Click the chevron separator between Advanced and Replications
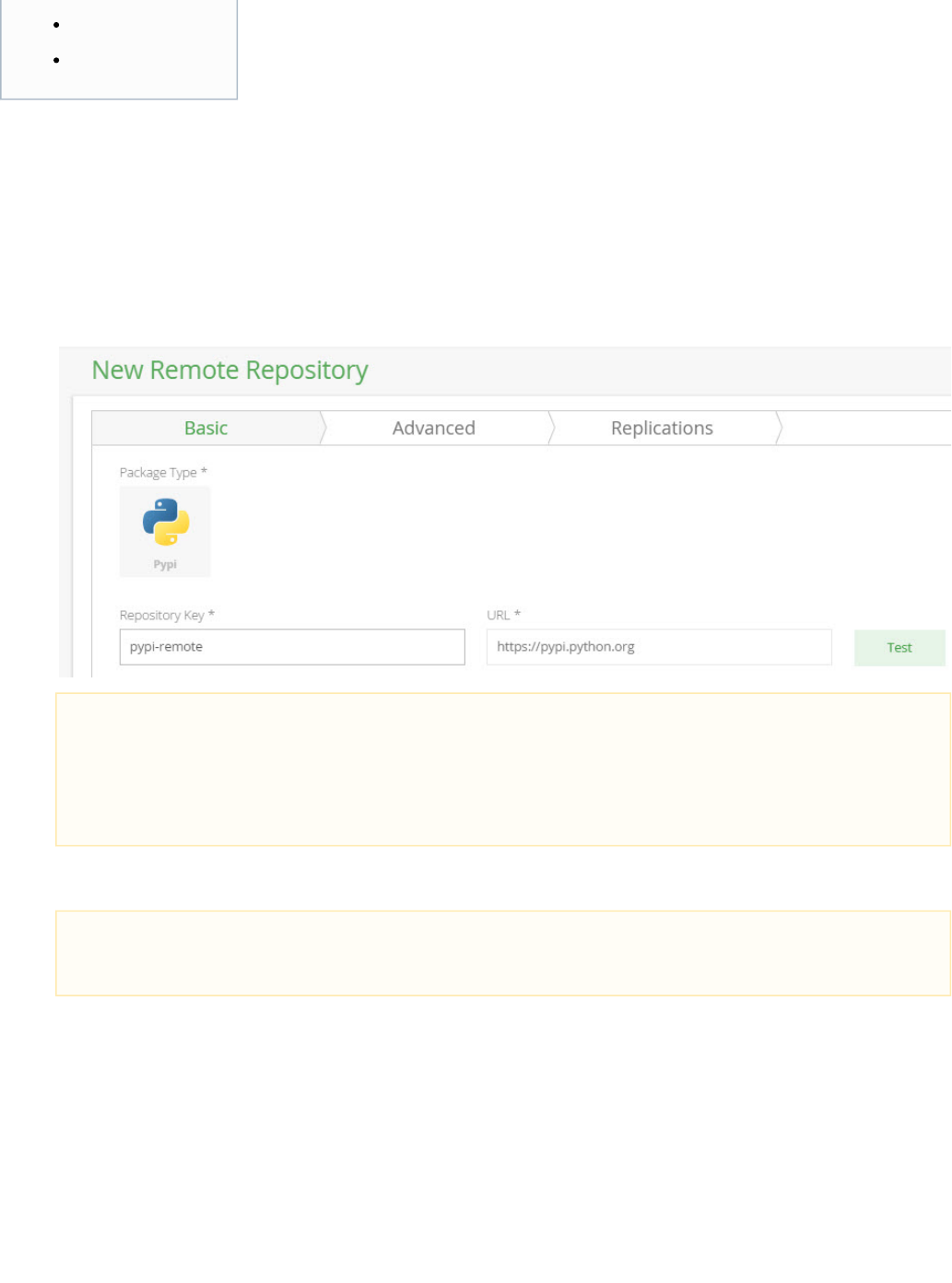This screenshot has height=1283, width=952. click(552, 428)
